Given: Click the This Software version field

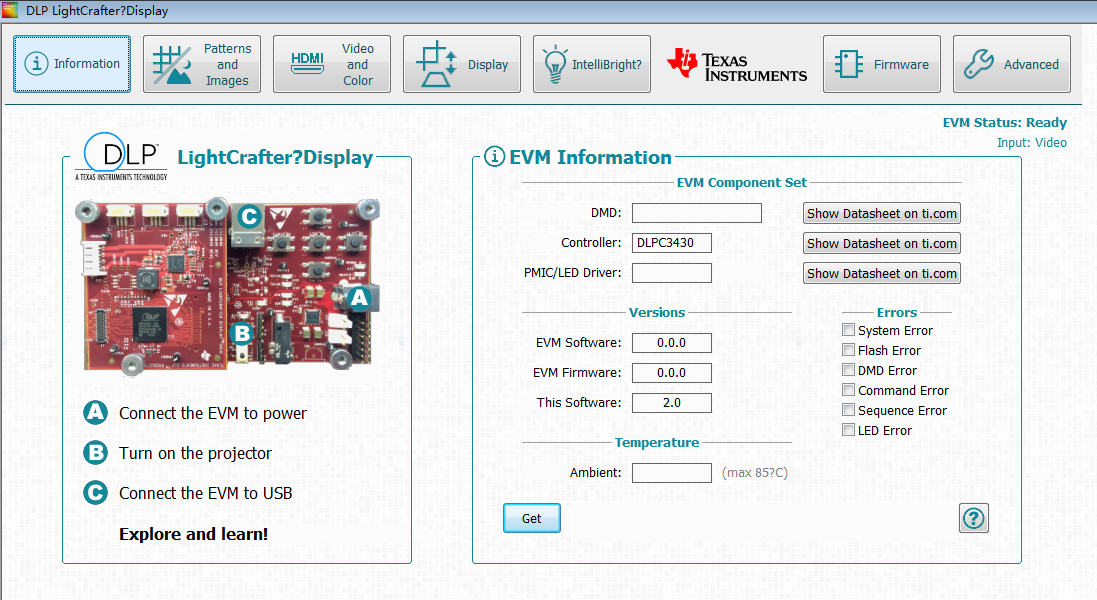Looking at the screenshot, I should point(672,403).
